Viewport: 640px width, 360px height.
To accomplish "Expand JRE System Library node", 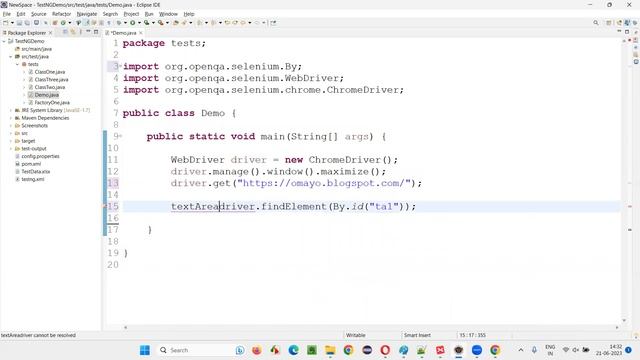I will click(11, 110).
